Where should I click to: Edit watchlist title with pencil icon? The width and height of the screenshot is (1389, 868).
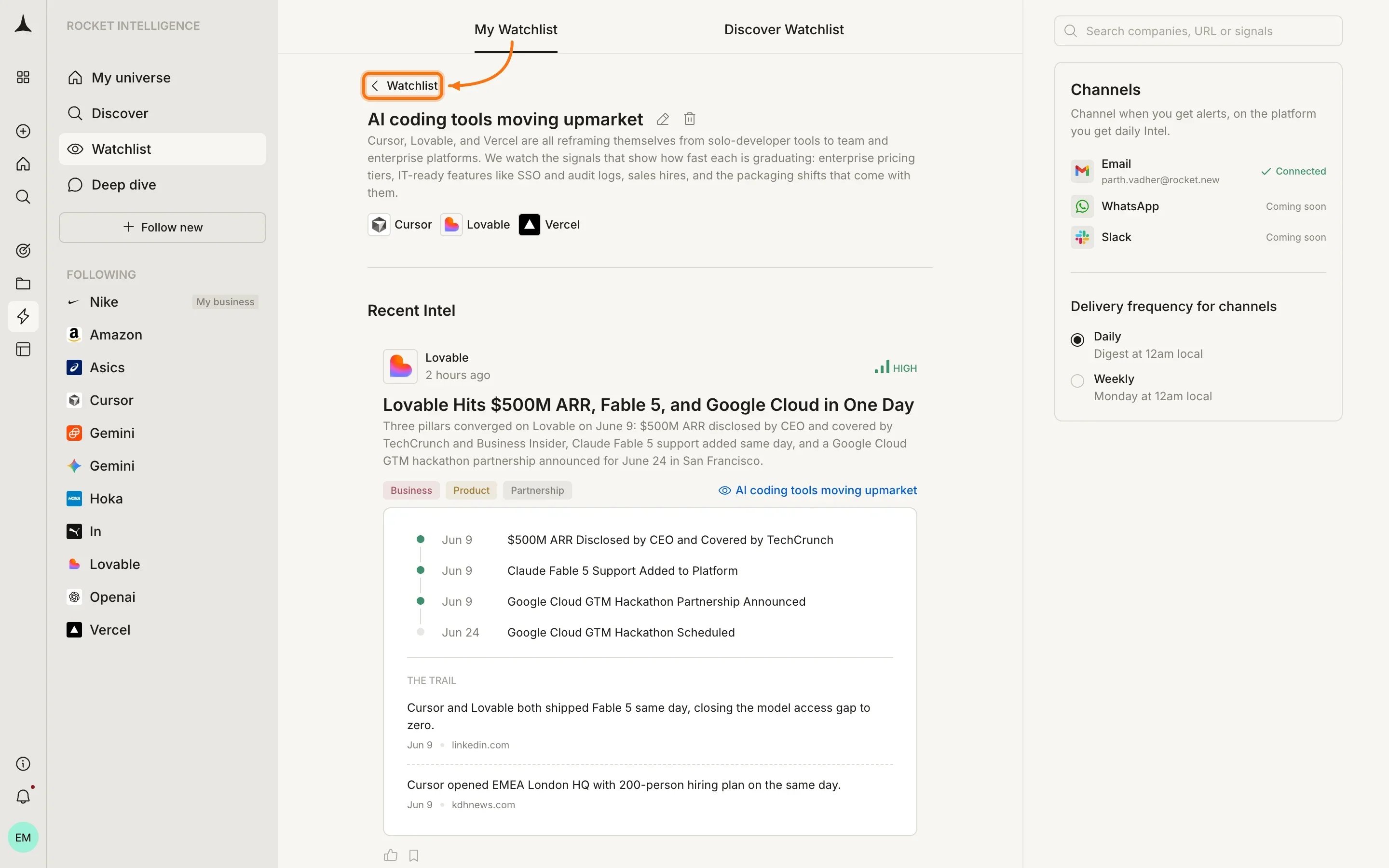(x=662, y=120)
